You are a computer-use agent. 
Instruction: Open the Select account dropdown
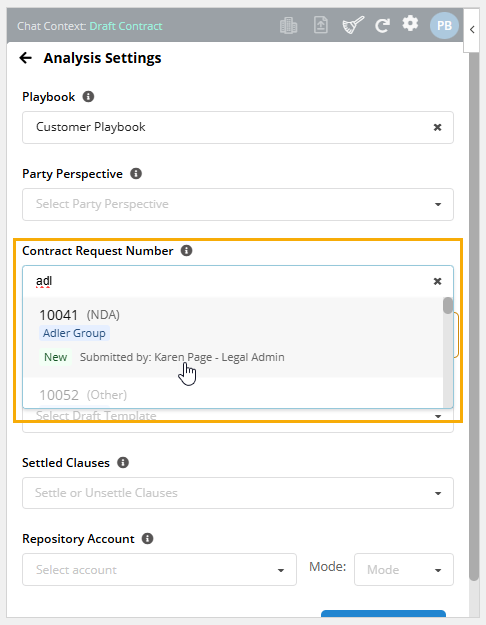(x=159, y=570)
